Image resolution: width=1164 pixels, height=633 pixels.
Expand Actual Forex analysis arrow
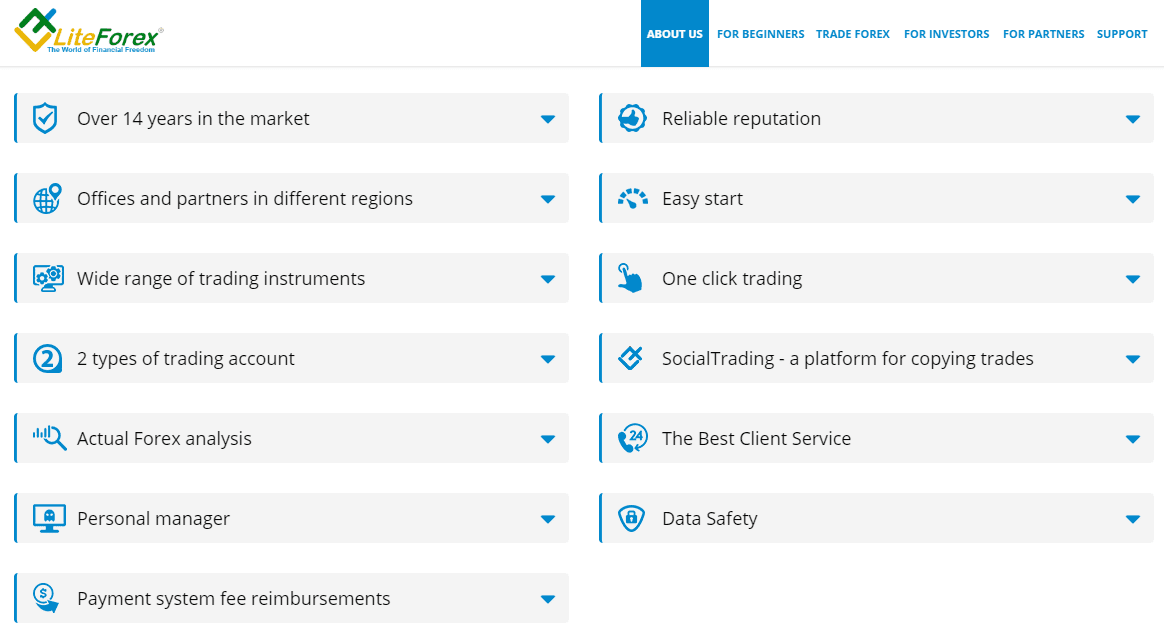tap(548, 439)
